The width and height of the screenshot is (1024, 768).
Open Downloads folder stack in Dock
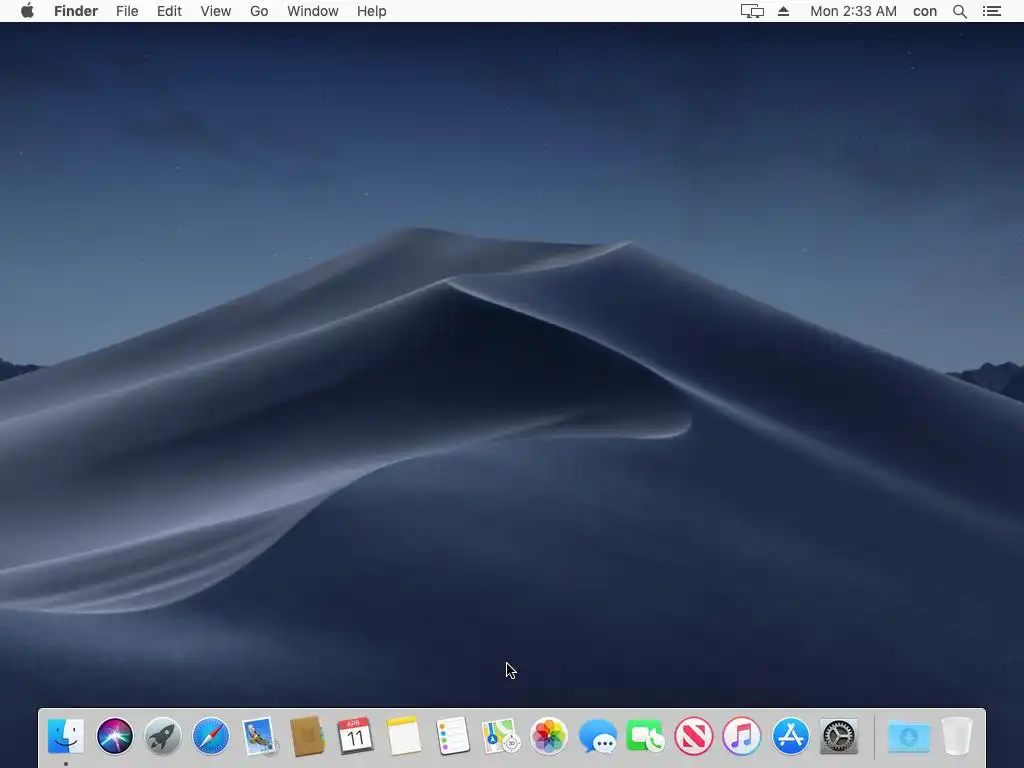click(909, 737)
